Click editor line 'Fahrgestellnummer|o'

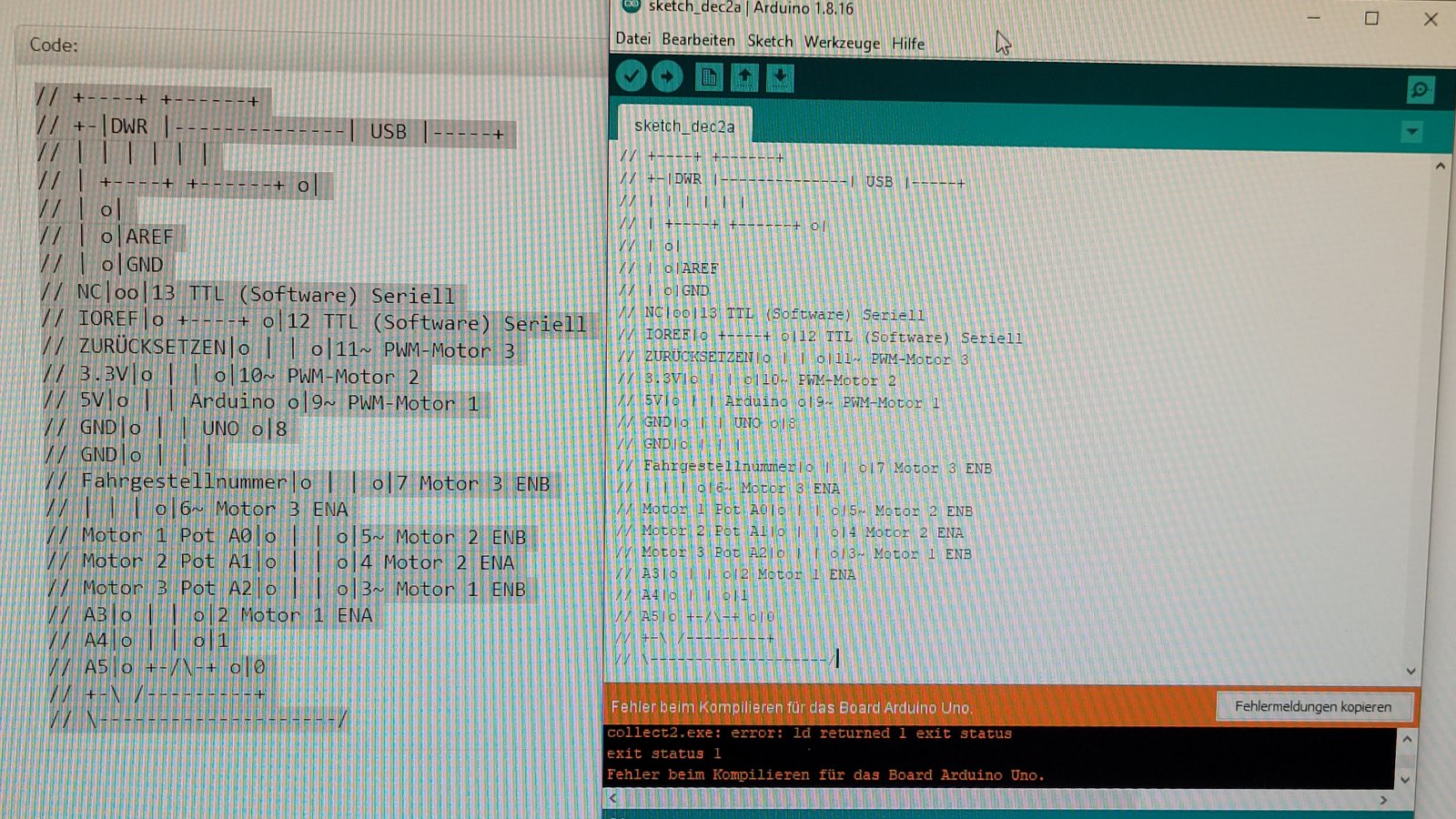pyautogui.click(x=804, y=467)
